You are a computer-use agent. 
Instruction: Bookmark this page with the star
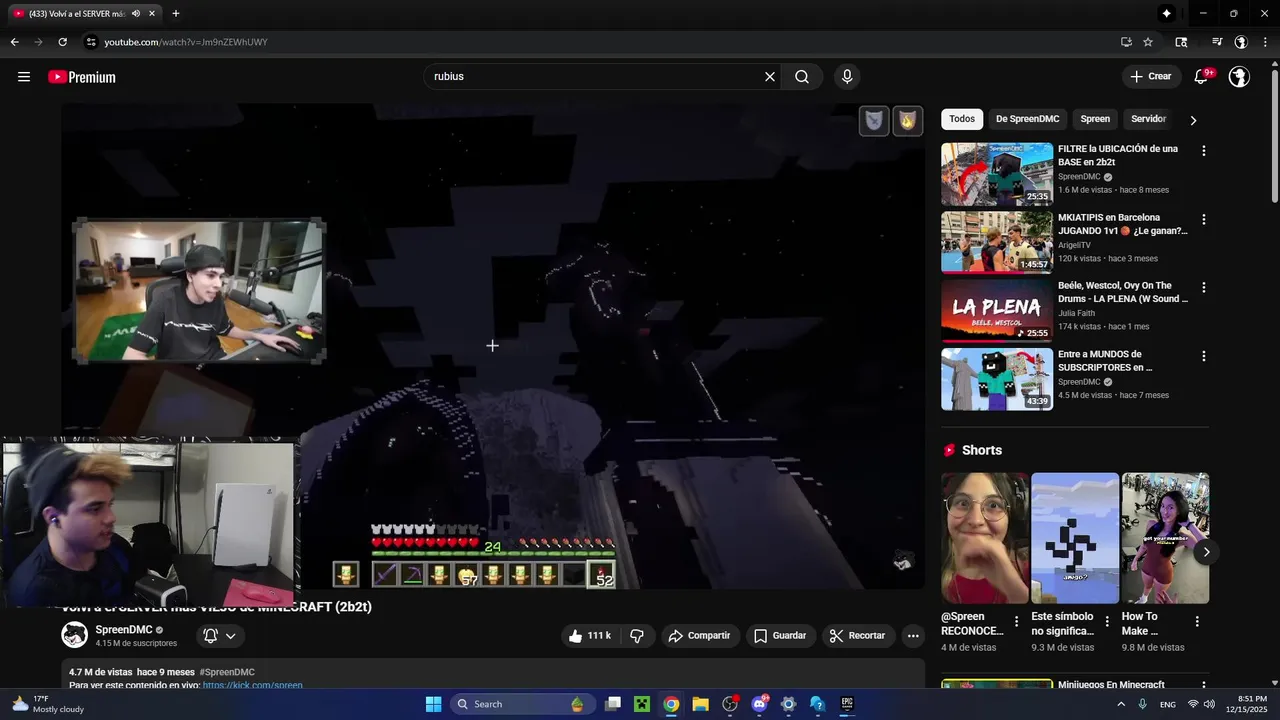pos(1148,42)
